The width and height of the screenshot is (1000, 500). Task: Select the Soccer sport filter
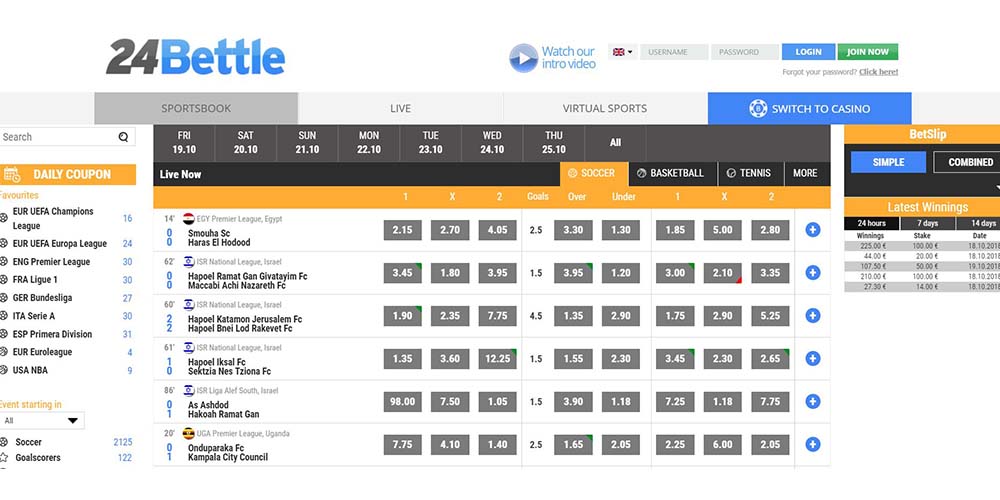594,173
